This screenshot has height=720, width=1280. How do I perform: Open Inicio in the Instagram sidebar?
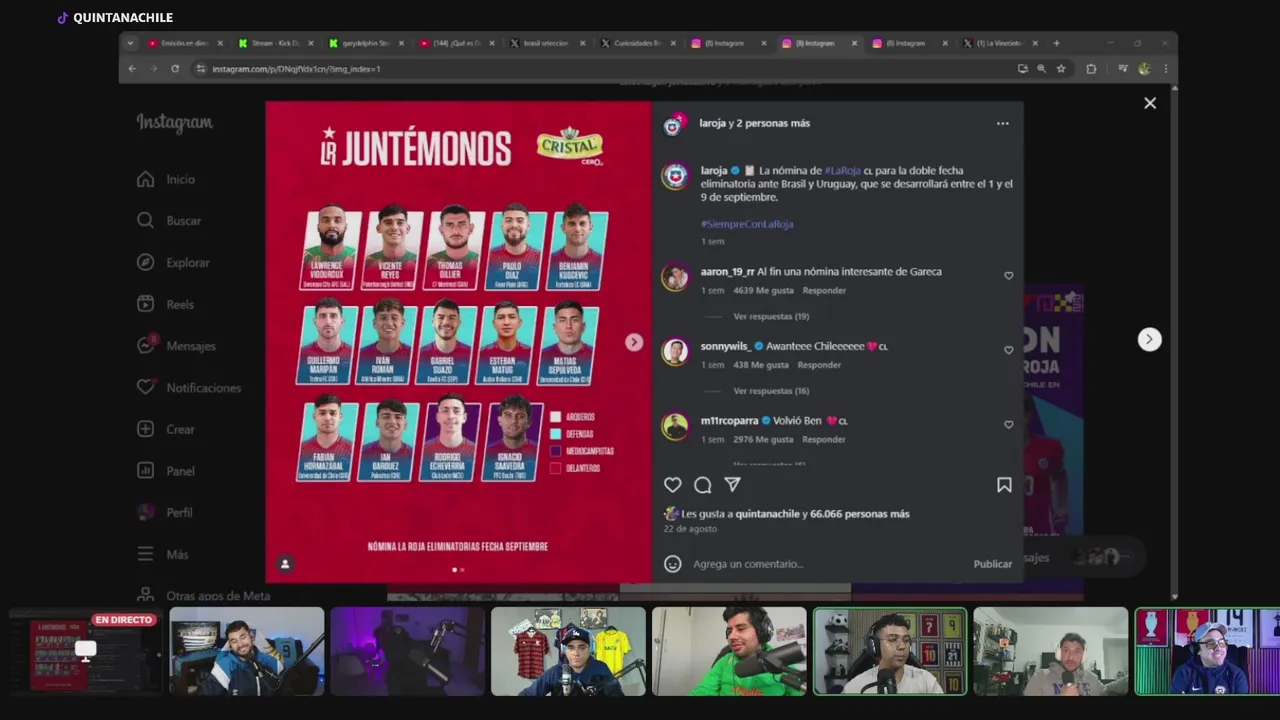166,179
